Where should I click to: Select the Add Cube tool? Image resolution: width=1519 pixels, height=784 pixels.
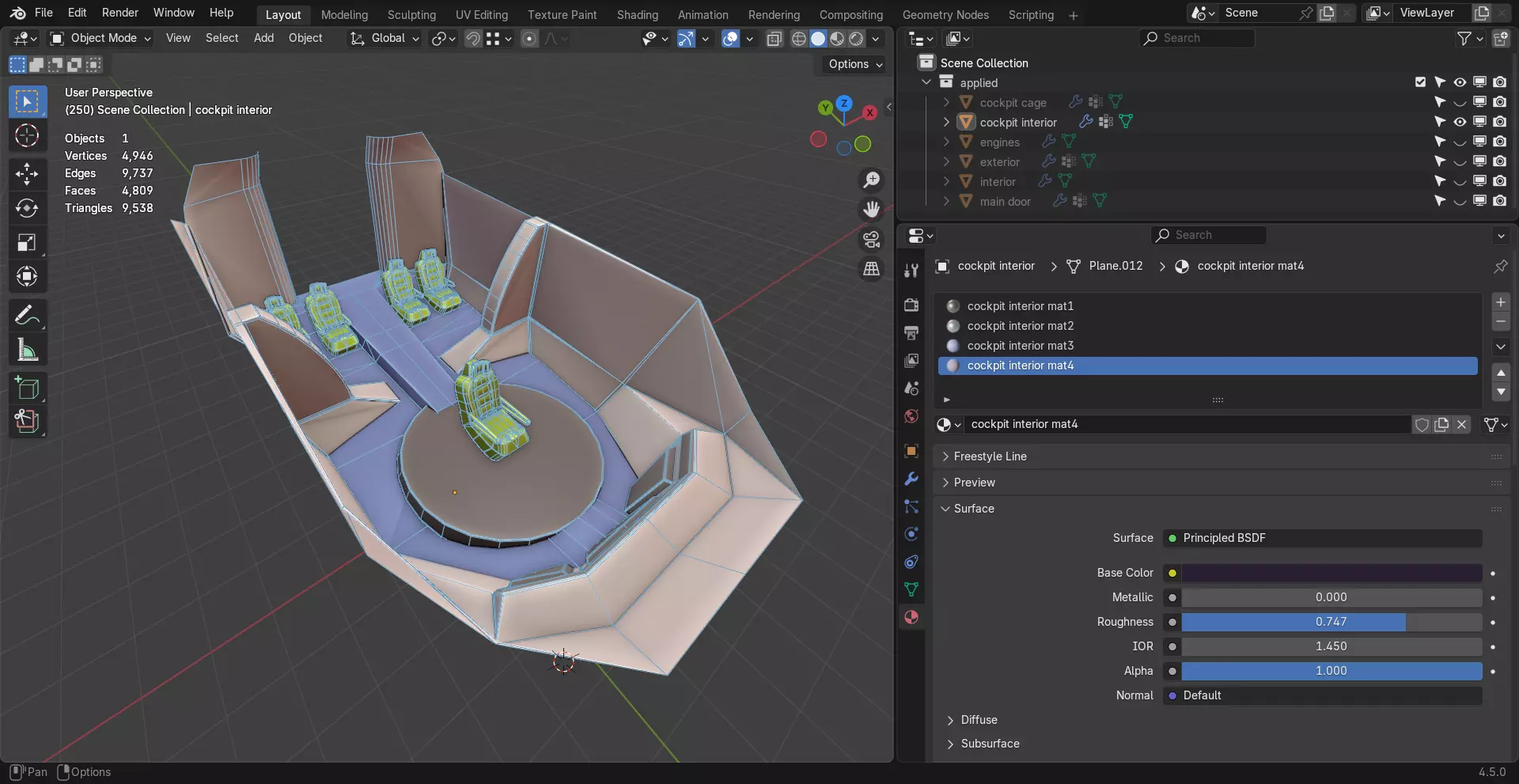pos(27,388)
